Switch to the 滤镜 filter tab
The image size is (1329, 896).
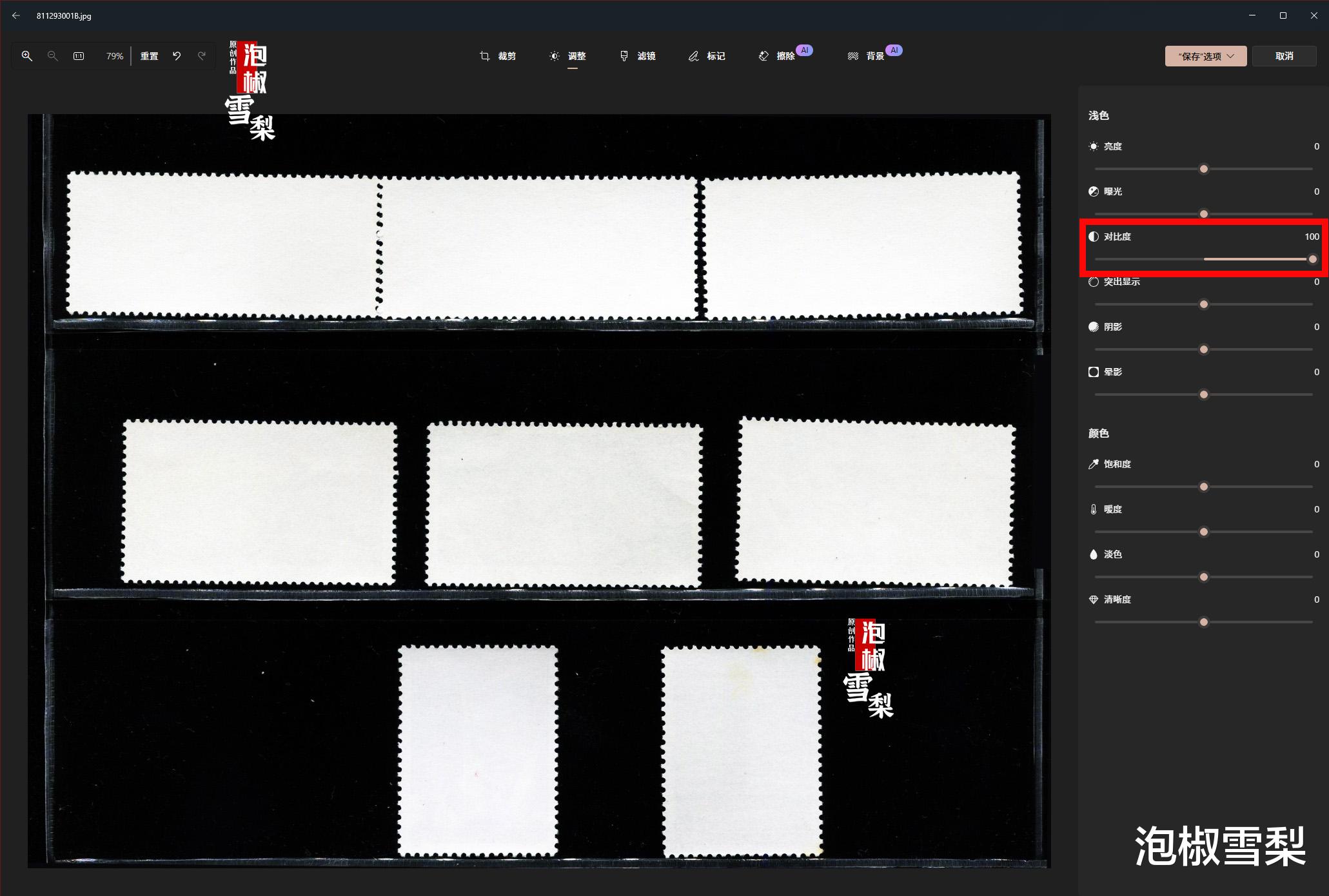click(638, 56)
